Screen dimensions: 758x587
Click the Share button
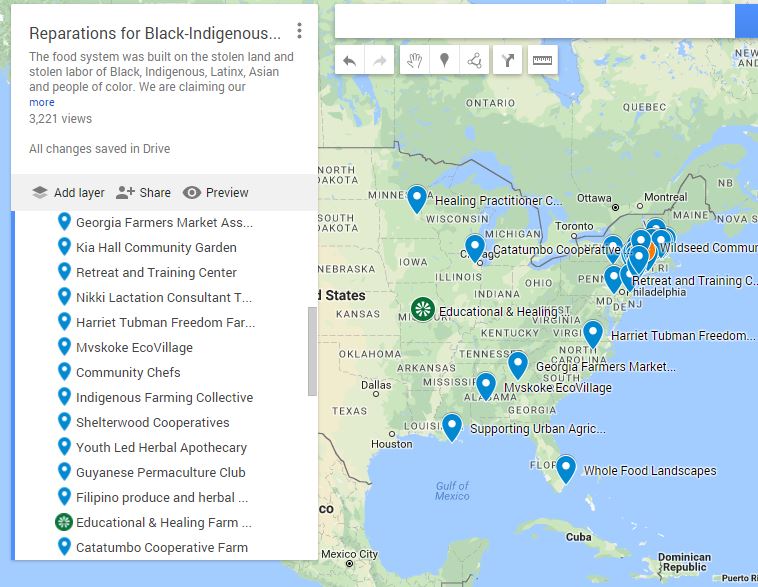143,192
